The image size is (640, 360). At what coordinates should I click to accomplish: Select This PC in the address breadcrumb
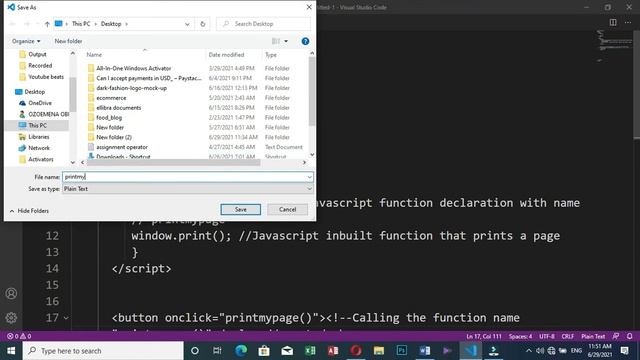point(81,24)
